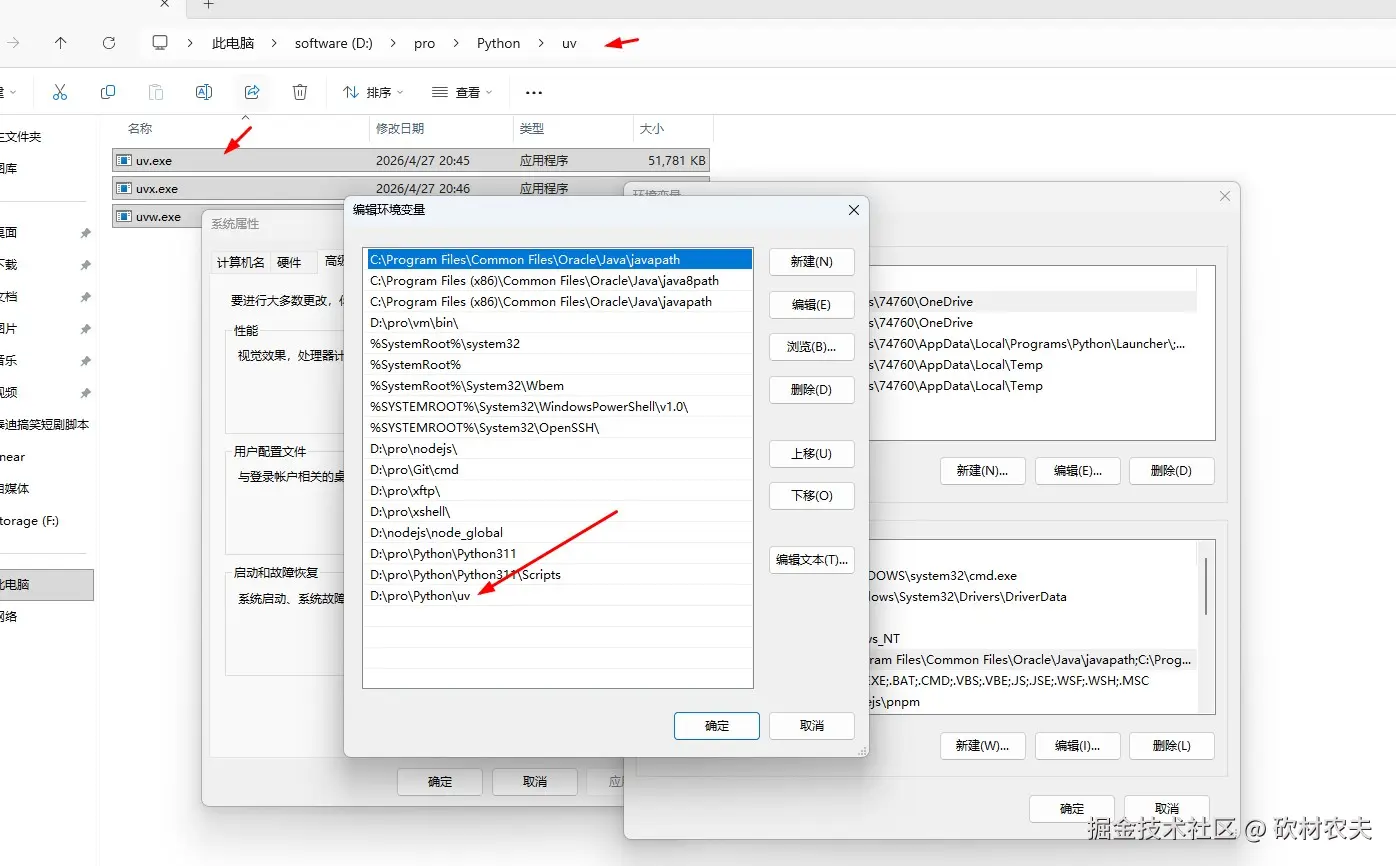Select the %SystemRoot%\System32\Wbem entry
The height and width of the screenshot is (866, 1396).
click(x=558, y=386)
